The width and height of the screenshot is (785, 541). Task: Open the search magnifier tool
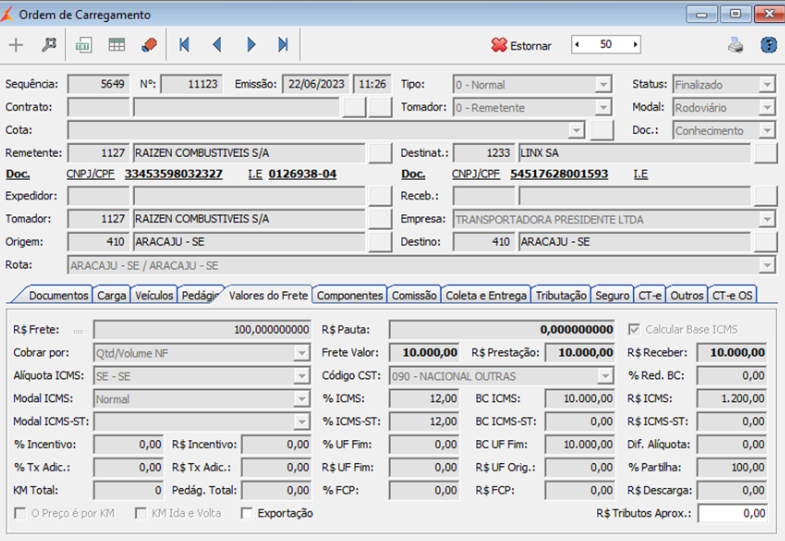[x=47, y=45]
